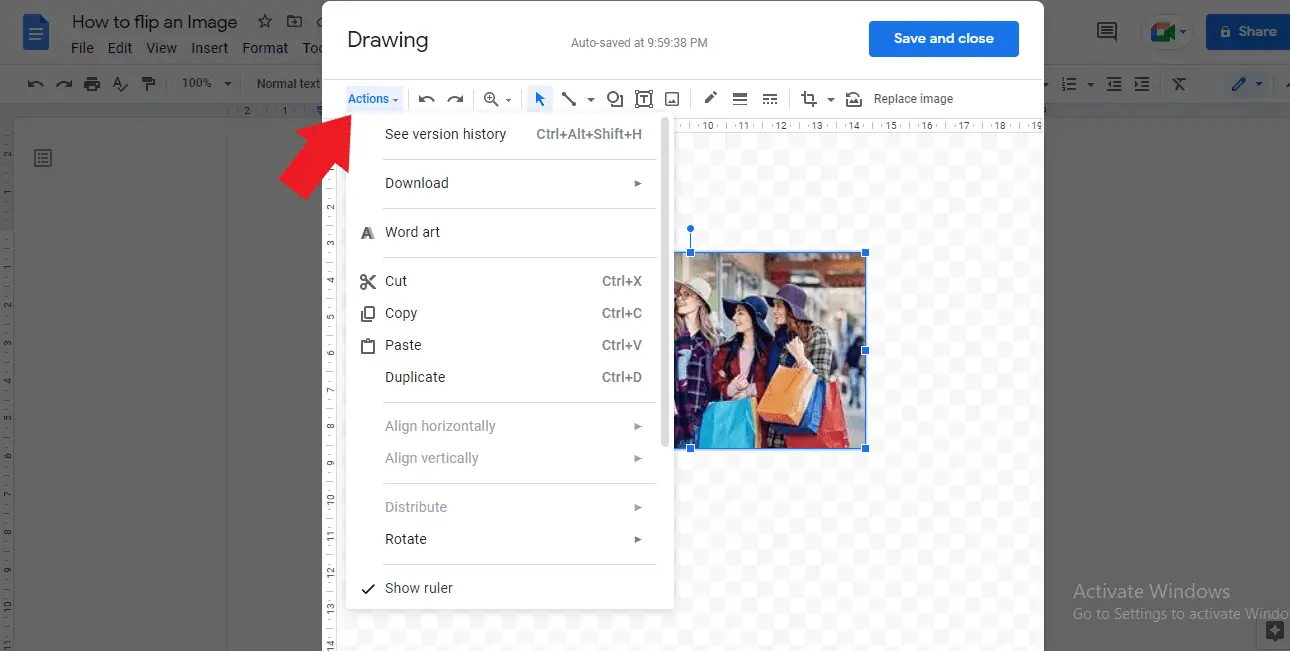Select Duplicate from the Actions menu

[415, 377]
